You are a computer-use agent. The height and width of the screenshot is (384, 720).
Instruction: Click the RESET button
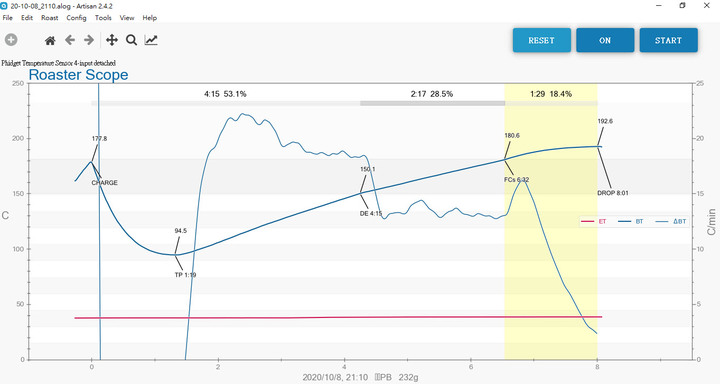pos(542,40)
